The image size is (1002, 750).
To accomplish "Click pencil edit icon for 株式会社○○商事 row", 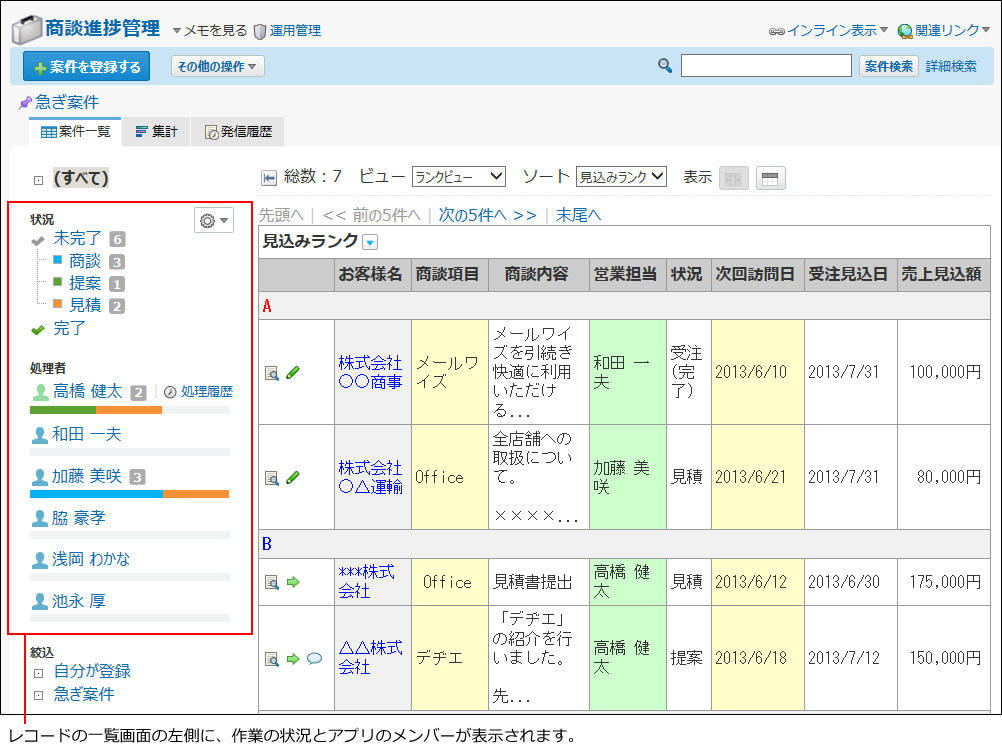I will [x=293, y=372].
